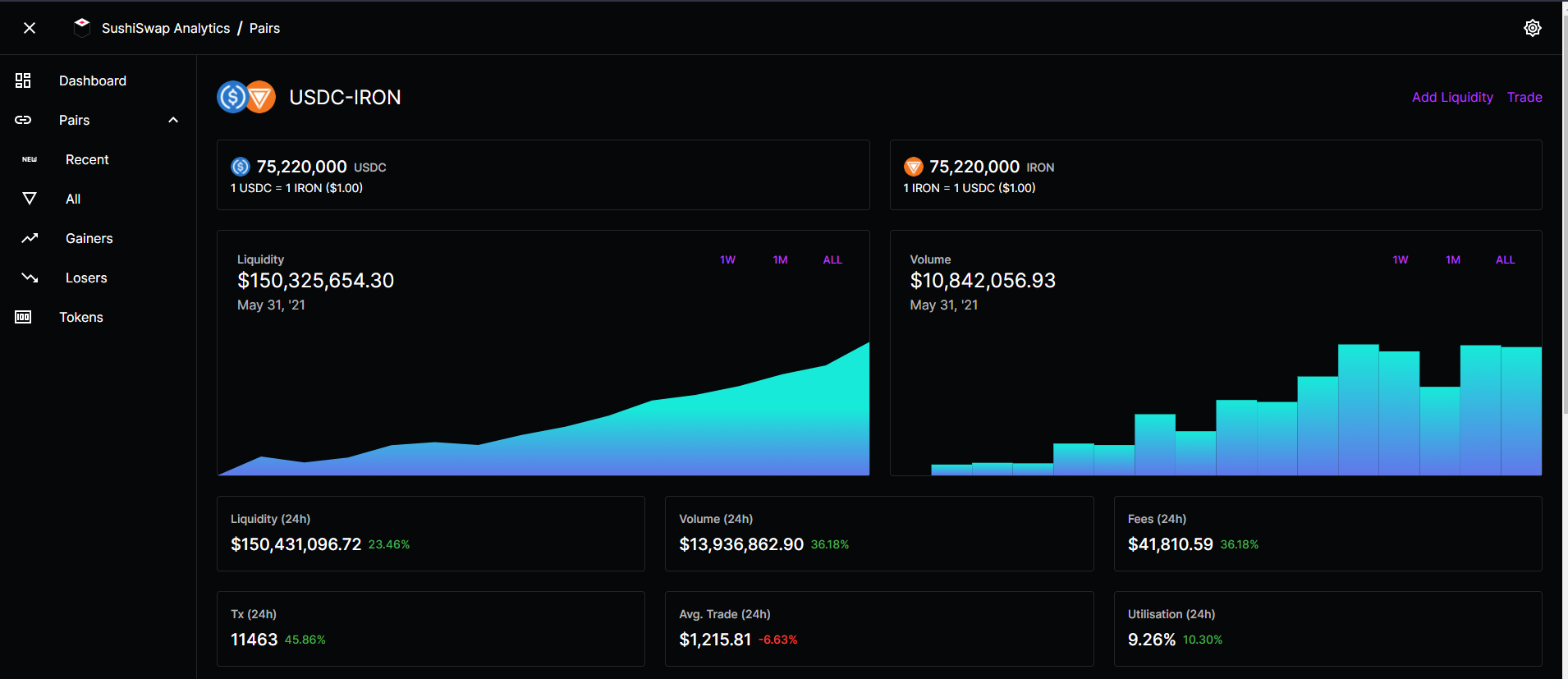
Task: Open the Dashboard page
Action: pyautogui.click(x=93, y=80)
